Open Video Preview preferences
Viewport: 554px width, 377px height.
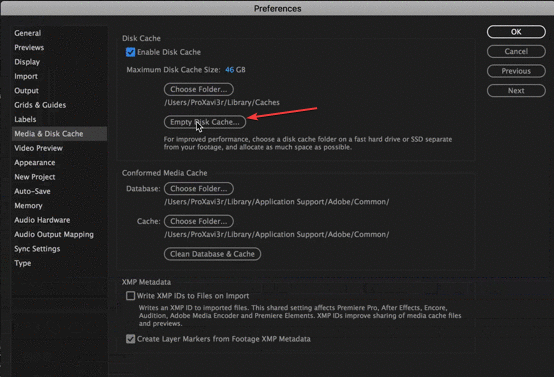coord(38,148)
